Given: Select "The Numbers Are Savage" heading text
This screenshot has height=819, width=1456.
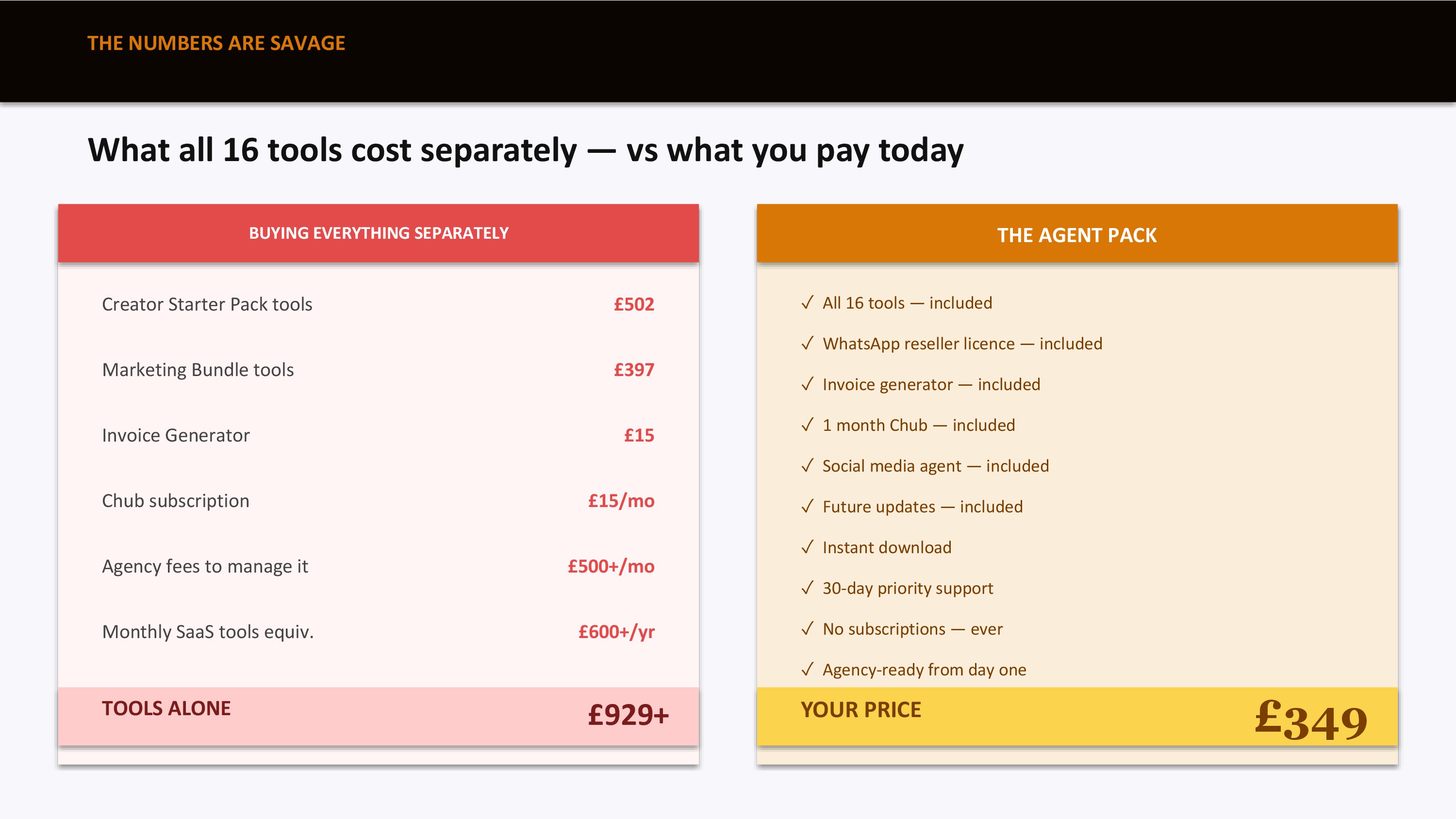Looking at the screenshot, I should click(x=216, y=44).
